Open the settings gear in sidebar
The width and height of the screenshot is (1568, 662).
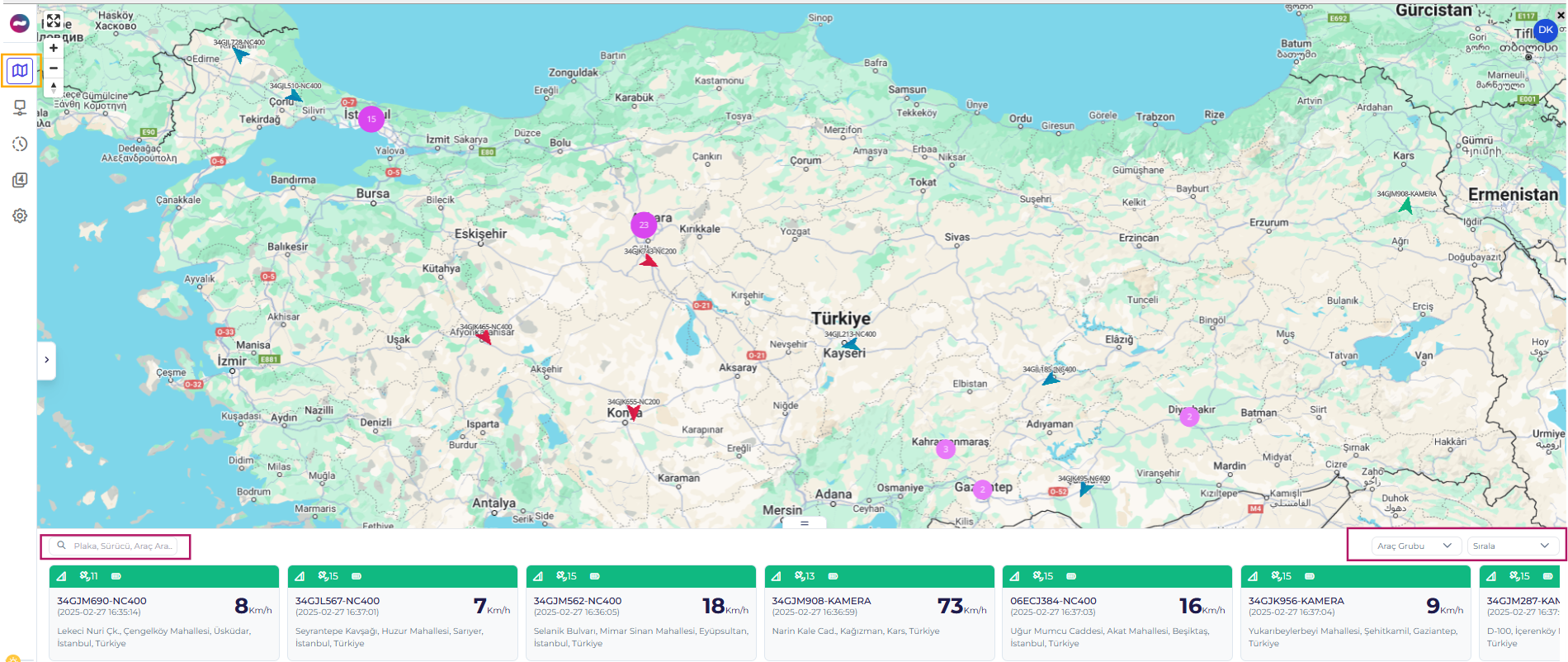[20, 215]
